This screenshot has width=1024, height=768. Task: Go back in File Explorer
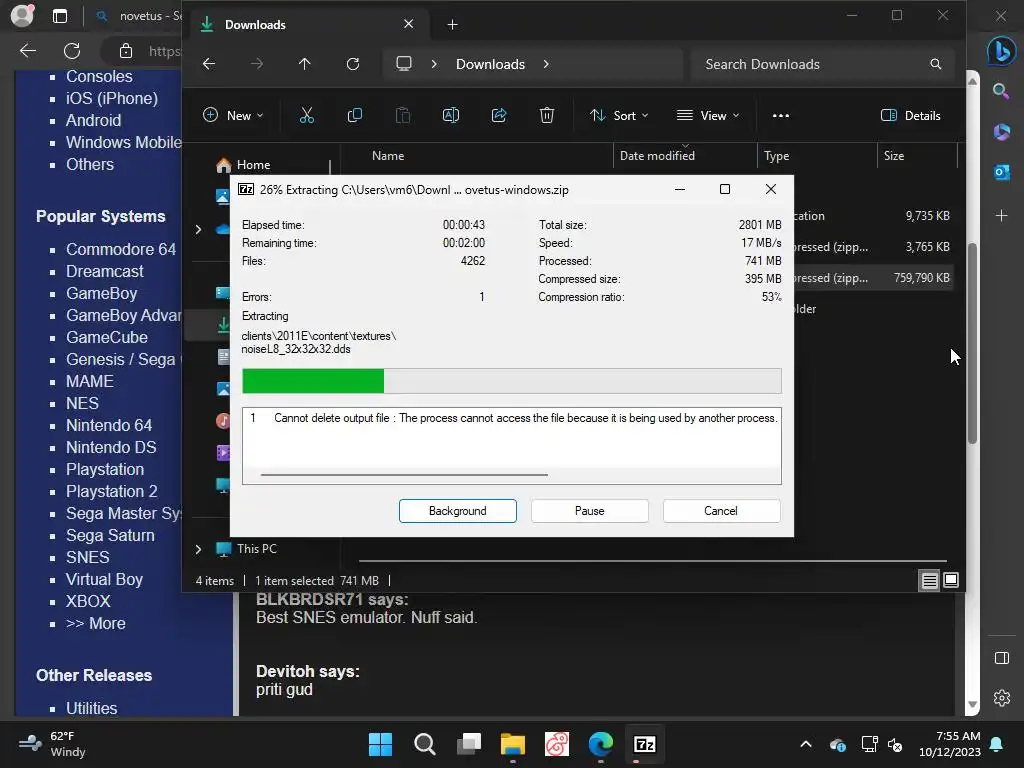[209, 64]
